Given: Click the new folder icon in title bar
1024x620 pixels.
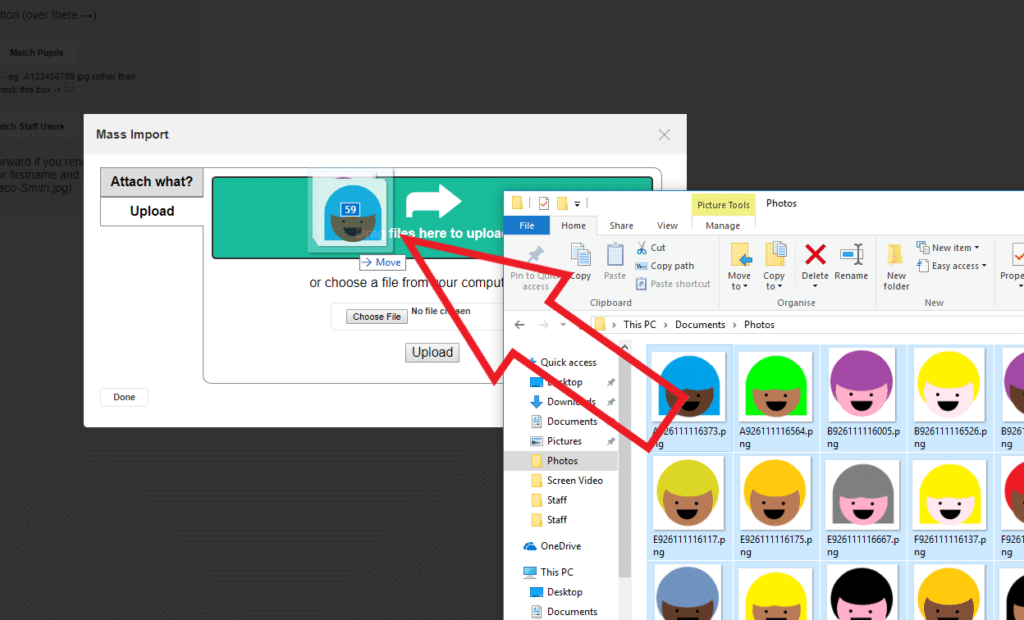Looking at the screenshot, I should click(x=562, y=203).
